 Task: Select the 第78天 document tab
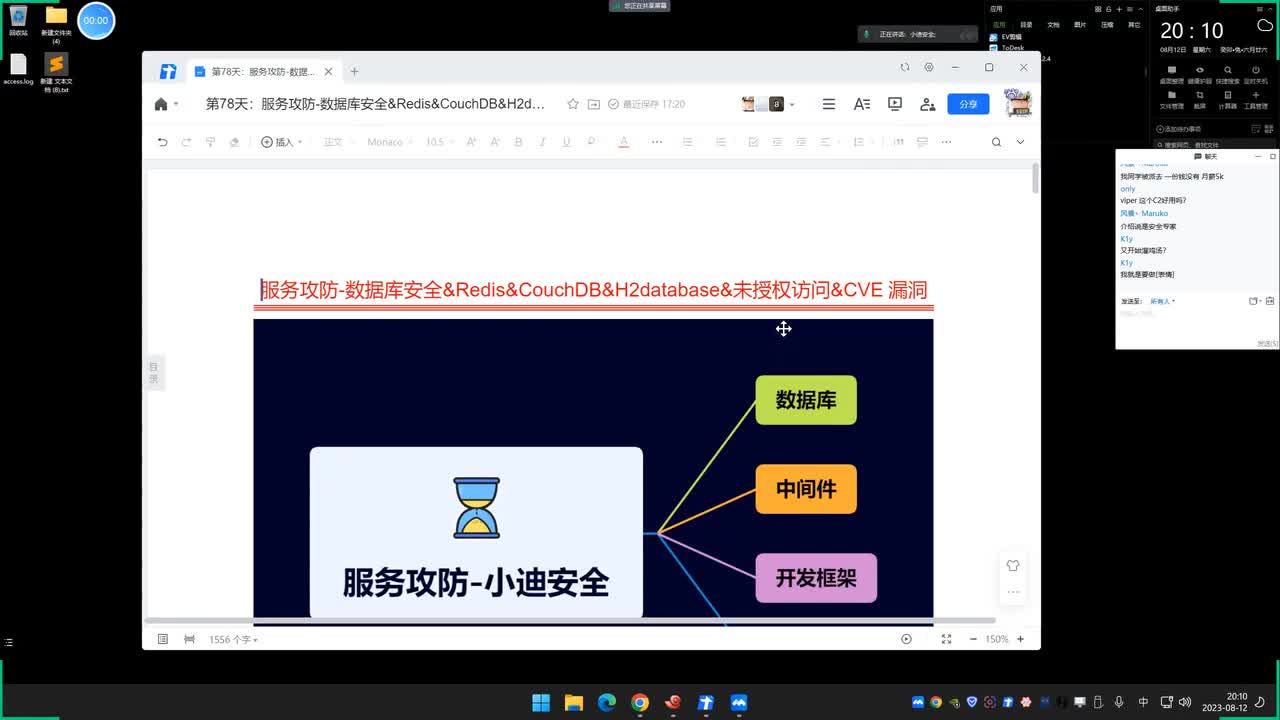click(x=262, y=72)
